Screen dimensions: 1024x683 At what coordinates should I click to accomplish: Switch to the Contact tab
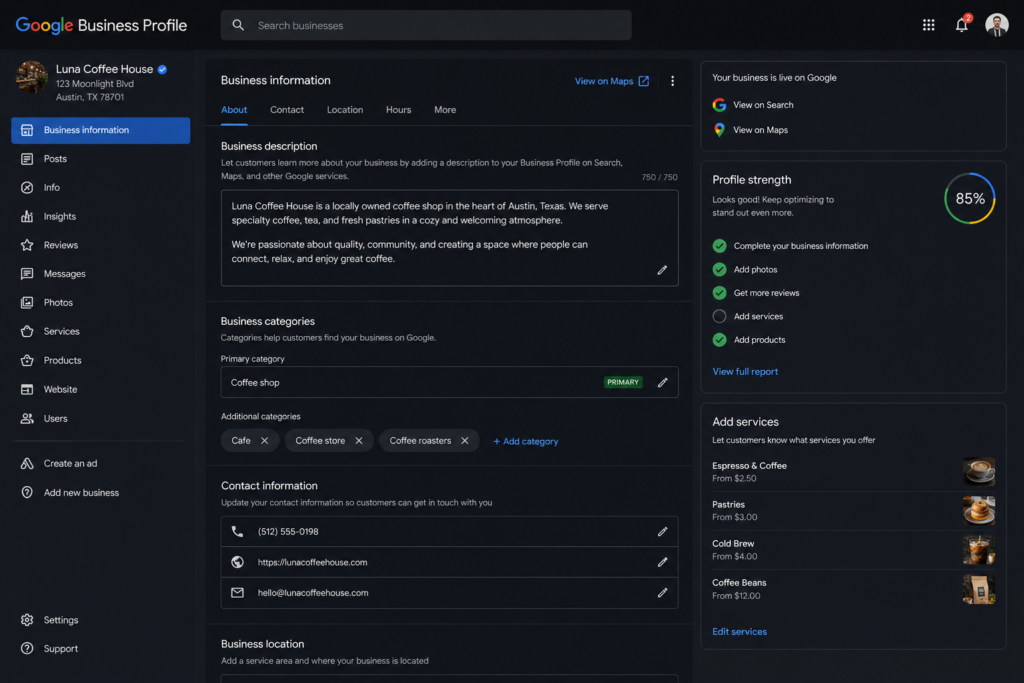pyautogui.click(x=287, y=110)
